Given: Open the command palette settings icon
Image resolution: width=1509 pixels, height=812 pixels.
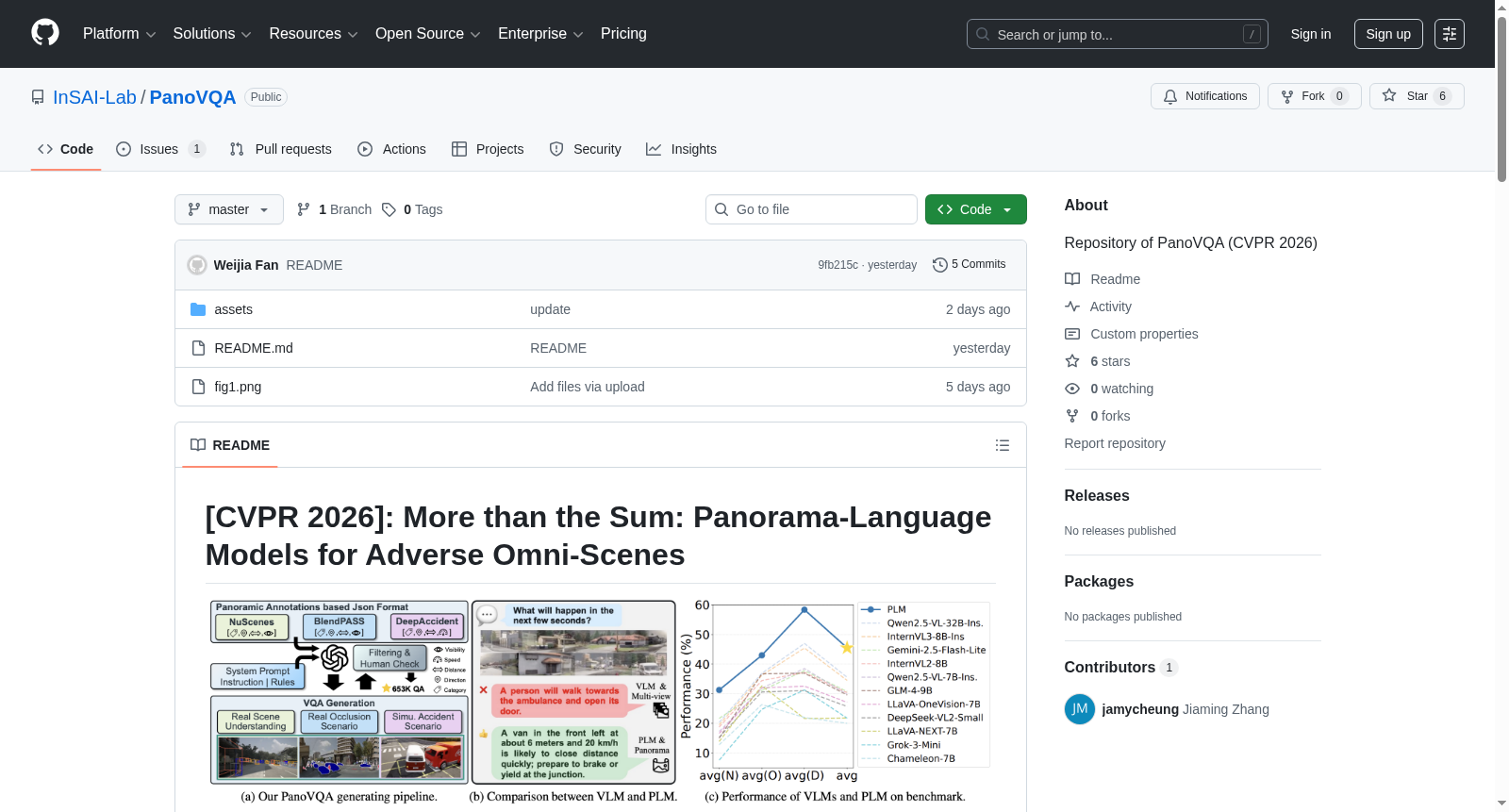Looking at the screenshot, I should [1449, 34].
